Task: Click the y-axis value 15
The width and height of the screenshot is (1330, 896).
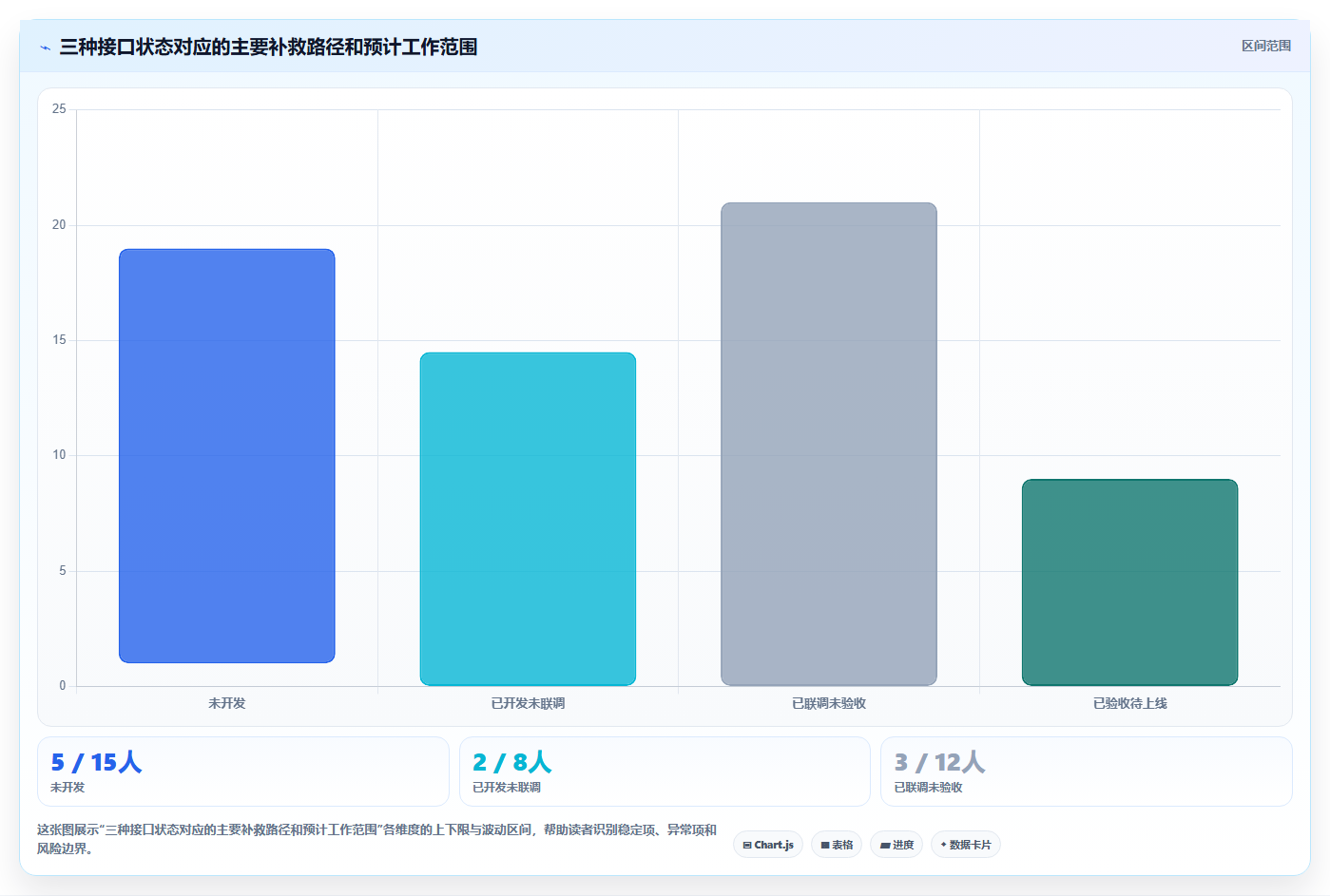Action: pyautogui.click(x=59, y=340)
